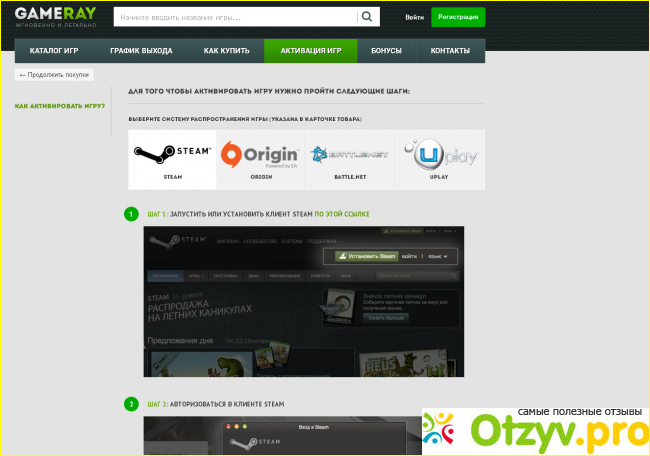Click the 'Выберите систему распространения игры' text

[x=245, y=119]
